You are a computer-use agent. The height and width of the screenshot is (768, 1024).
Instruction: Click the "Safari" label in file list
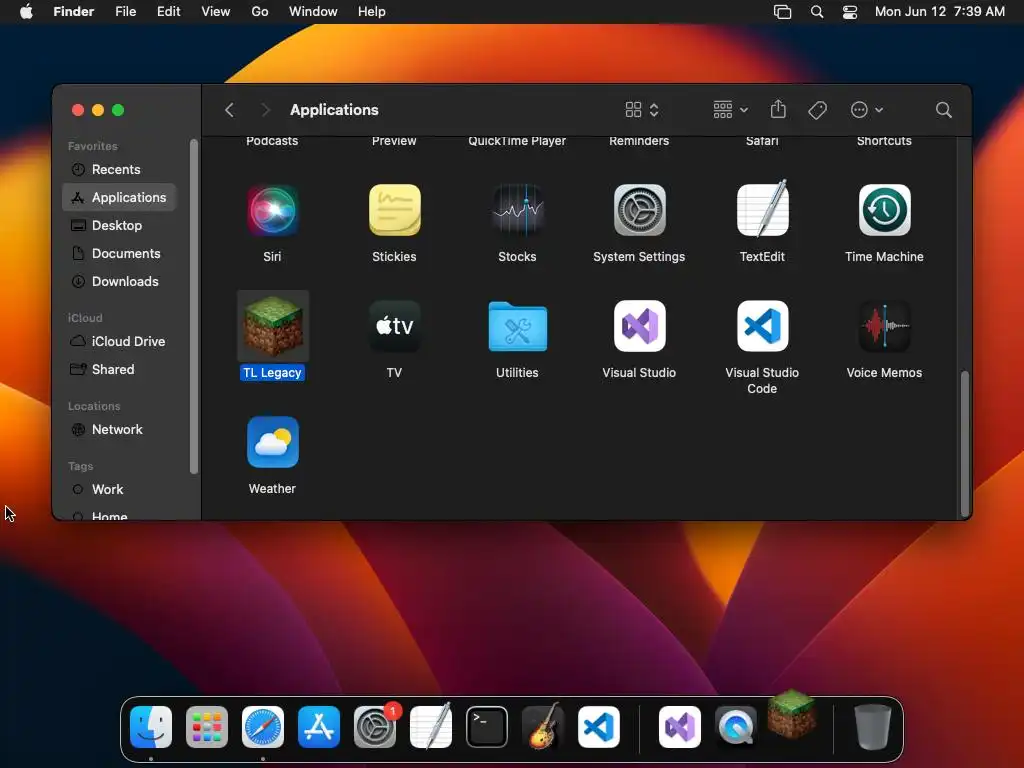(x=762, y=141)
